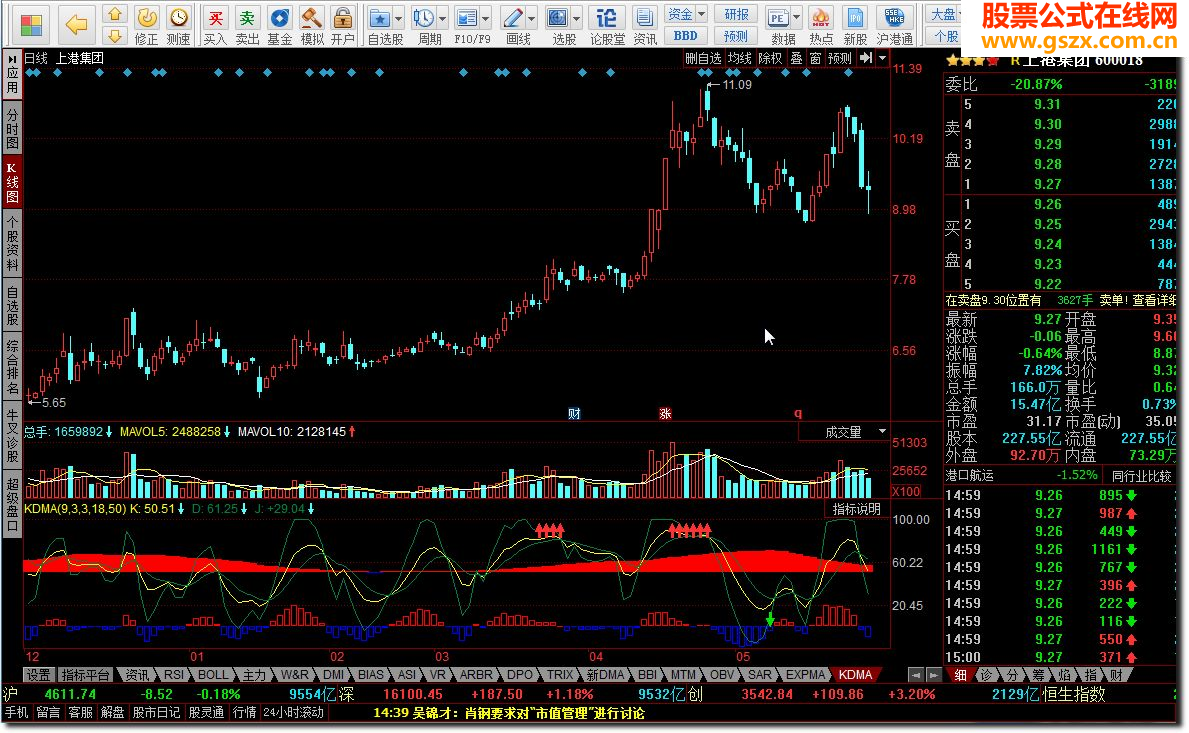
Task: Select the 筹 chip distribution tab
Action: 1039,675
